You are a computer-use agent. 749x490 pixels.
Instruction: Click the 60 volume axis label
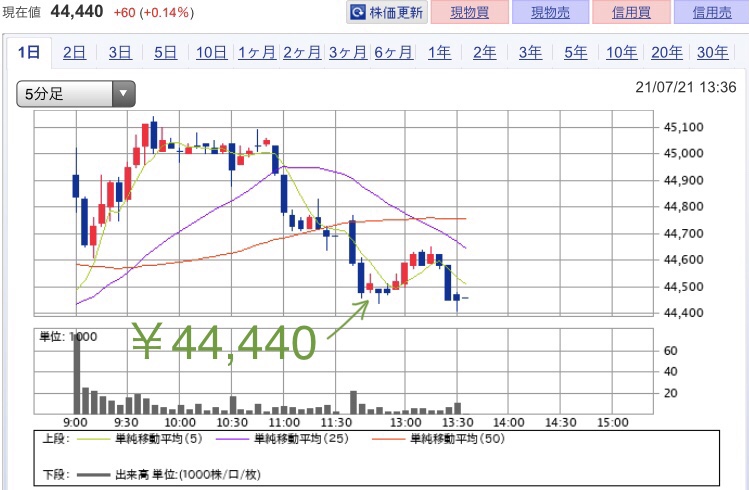[x=671, y=351]
